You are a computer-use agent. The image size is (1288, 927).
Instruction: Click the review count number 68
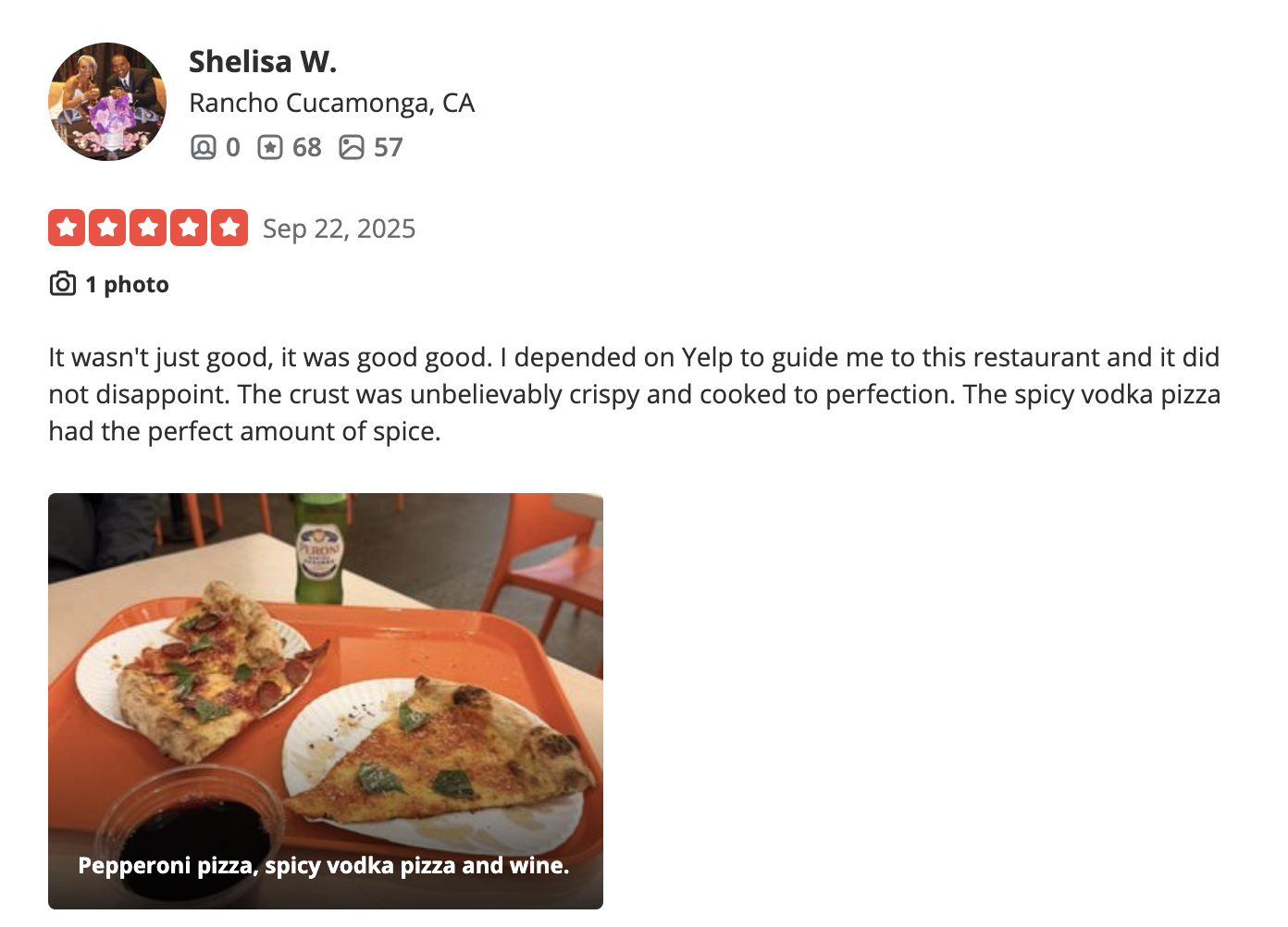coord(306,147)
